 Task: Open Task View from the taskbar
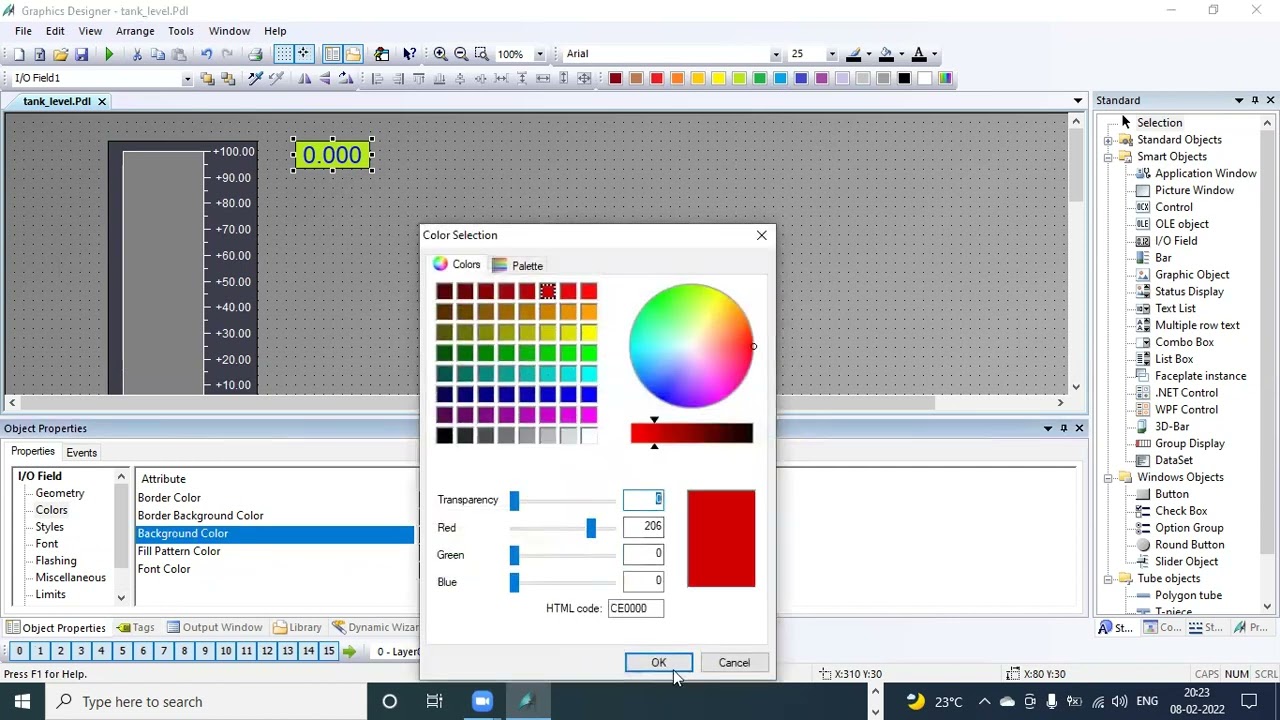point(435,702)
